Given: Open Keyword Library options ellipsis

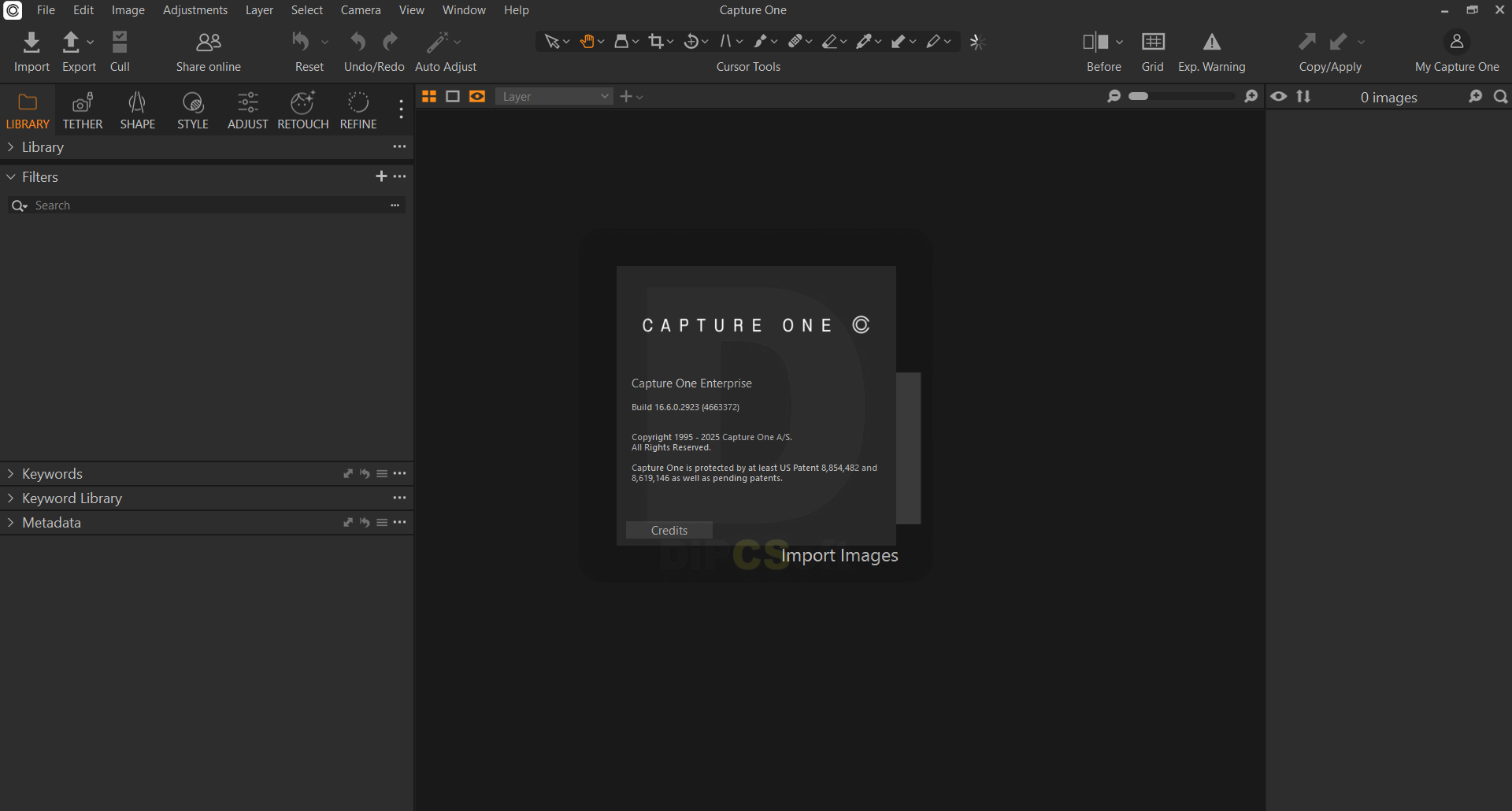Looking at the screenshot, I should click(400, 498).
